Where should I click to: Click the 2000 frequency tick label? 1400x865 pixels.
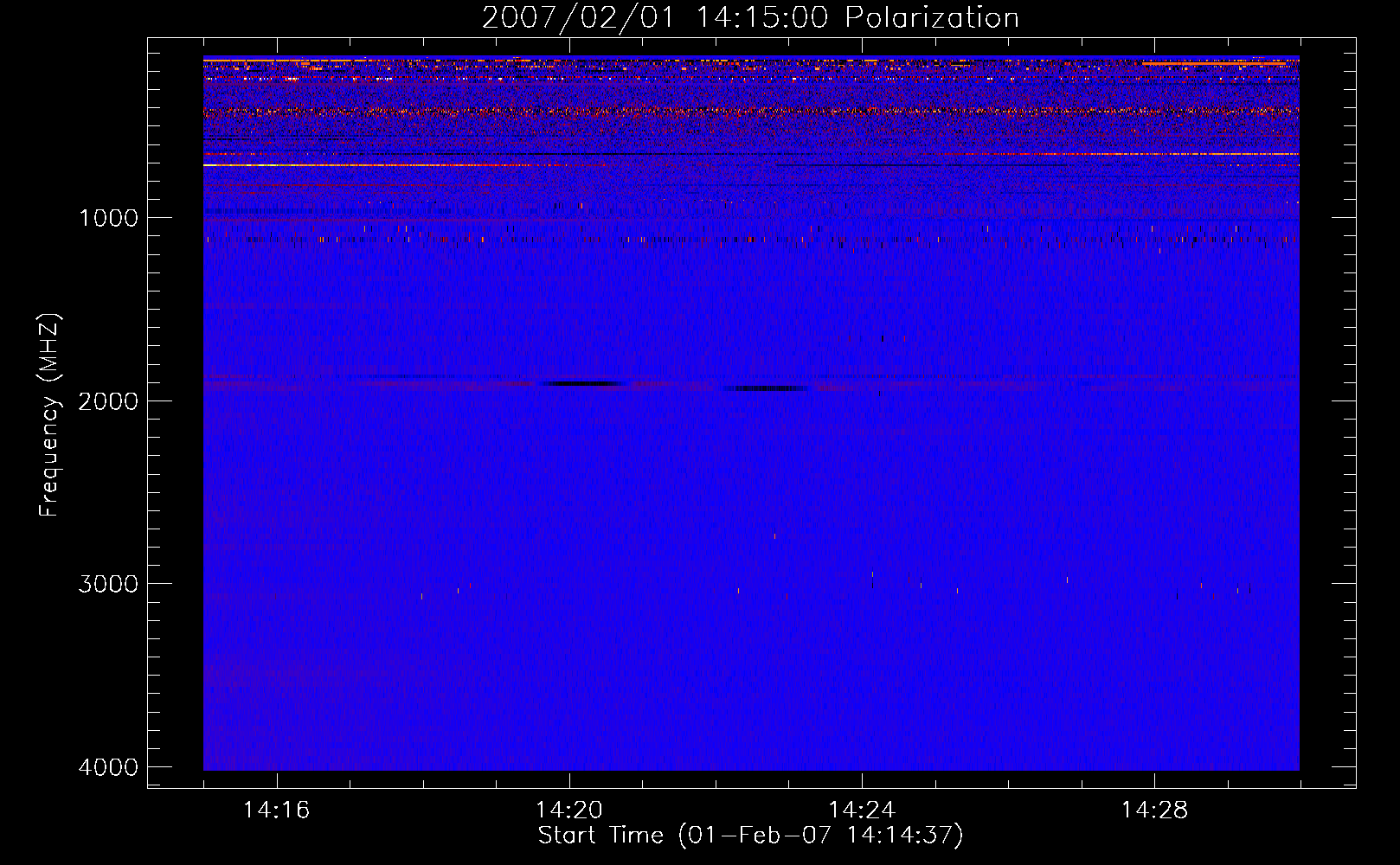pos(108,400)
